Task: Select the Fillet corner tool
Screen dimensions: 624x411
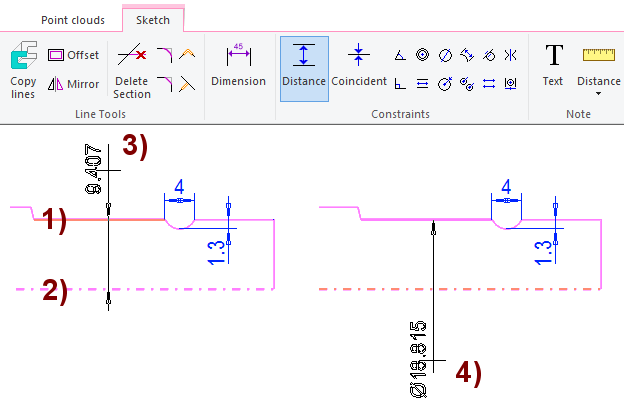Action: tap(164, 55)
